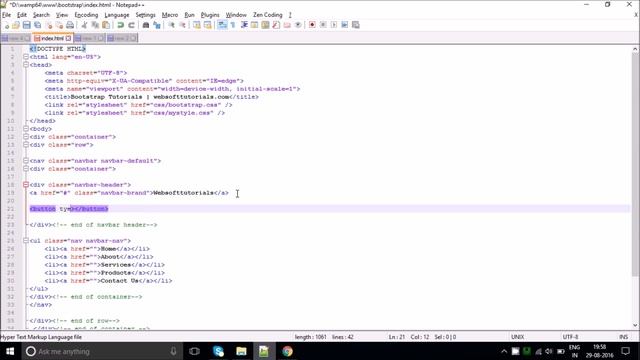Screen dimensions: 640x360
Task: Collapse the html fold on line 2
Action: click(x=26, y=57)
